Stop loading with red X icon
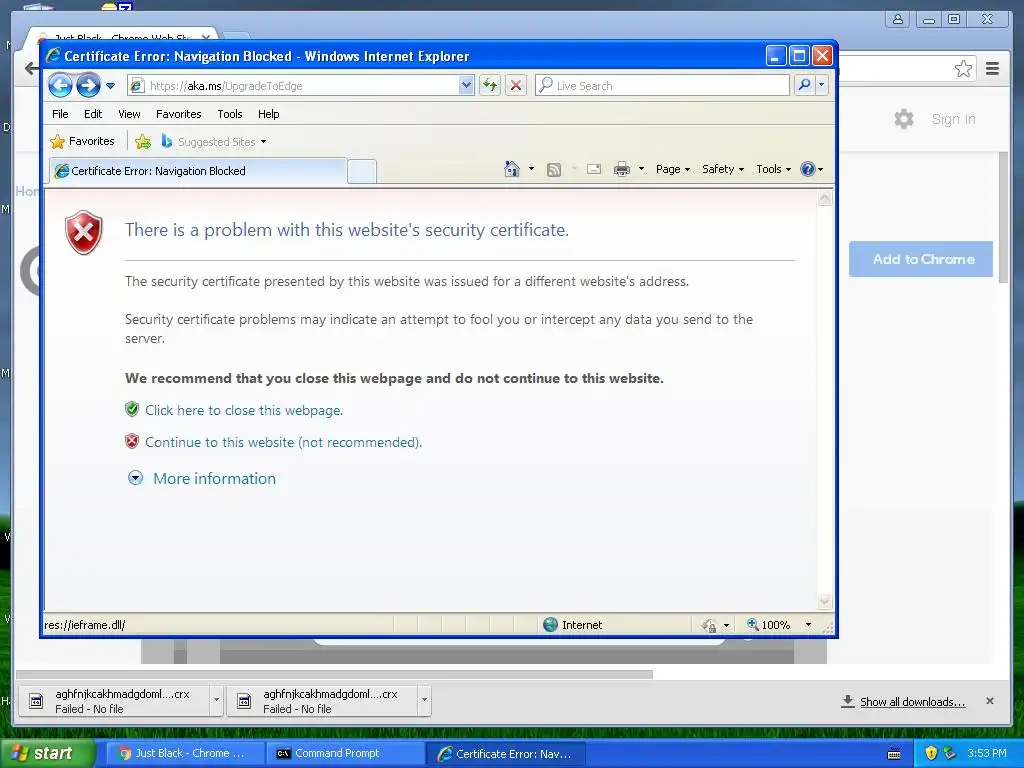Screen dimensions: 1024x768 [516, 86]
